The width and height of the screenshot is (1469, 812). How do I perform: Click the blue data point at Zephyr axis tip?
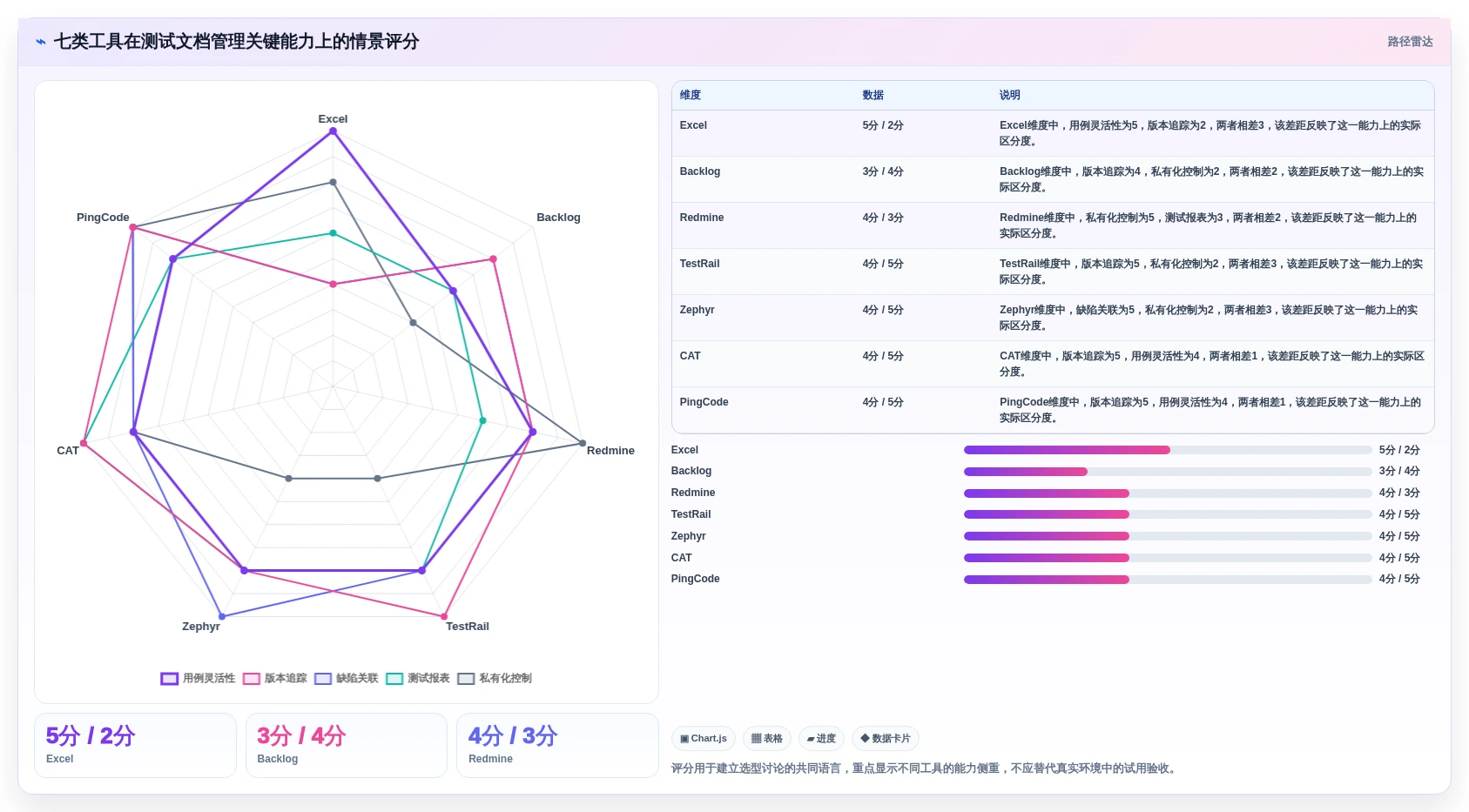click(222, 616)
